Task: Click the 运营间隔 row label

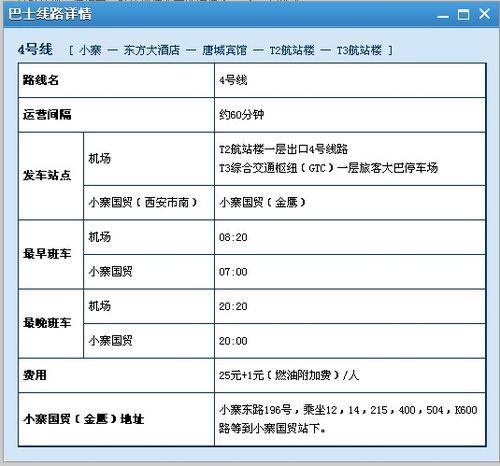Action: (47, 115)
